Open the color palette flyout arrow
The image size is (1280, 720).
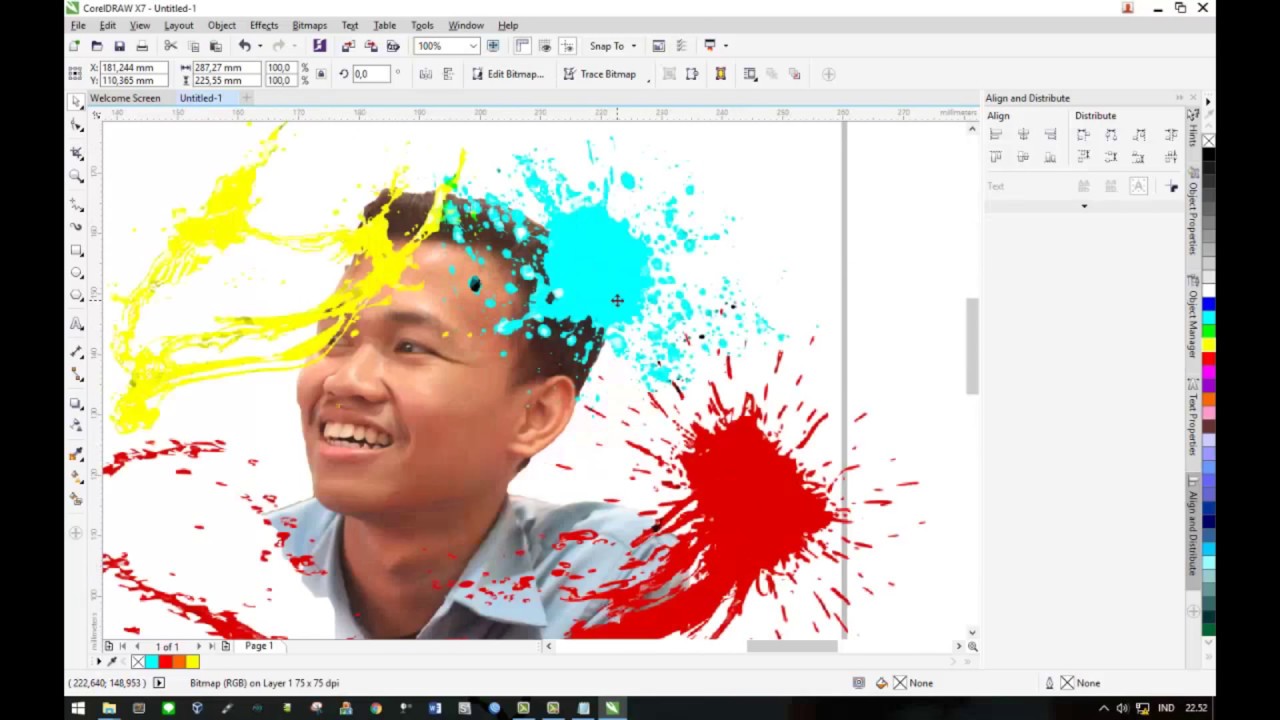(x=1208, y=102)
